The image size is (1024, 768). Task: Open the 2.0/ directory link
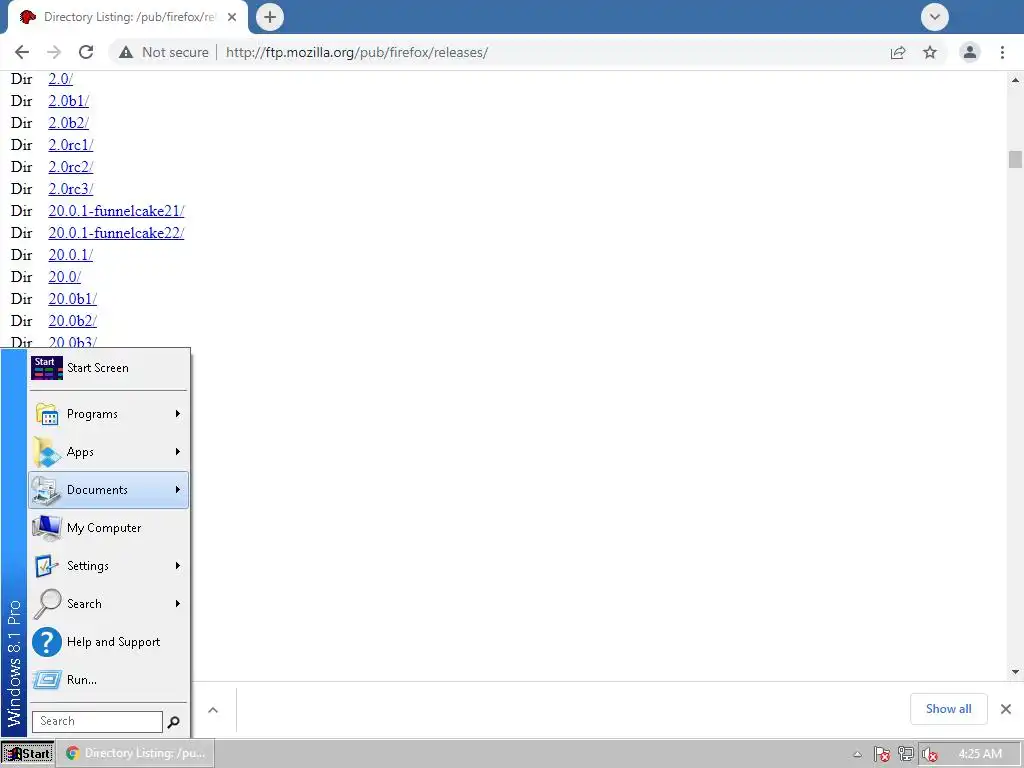(61, 79)
